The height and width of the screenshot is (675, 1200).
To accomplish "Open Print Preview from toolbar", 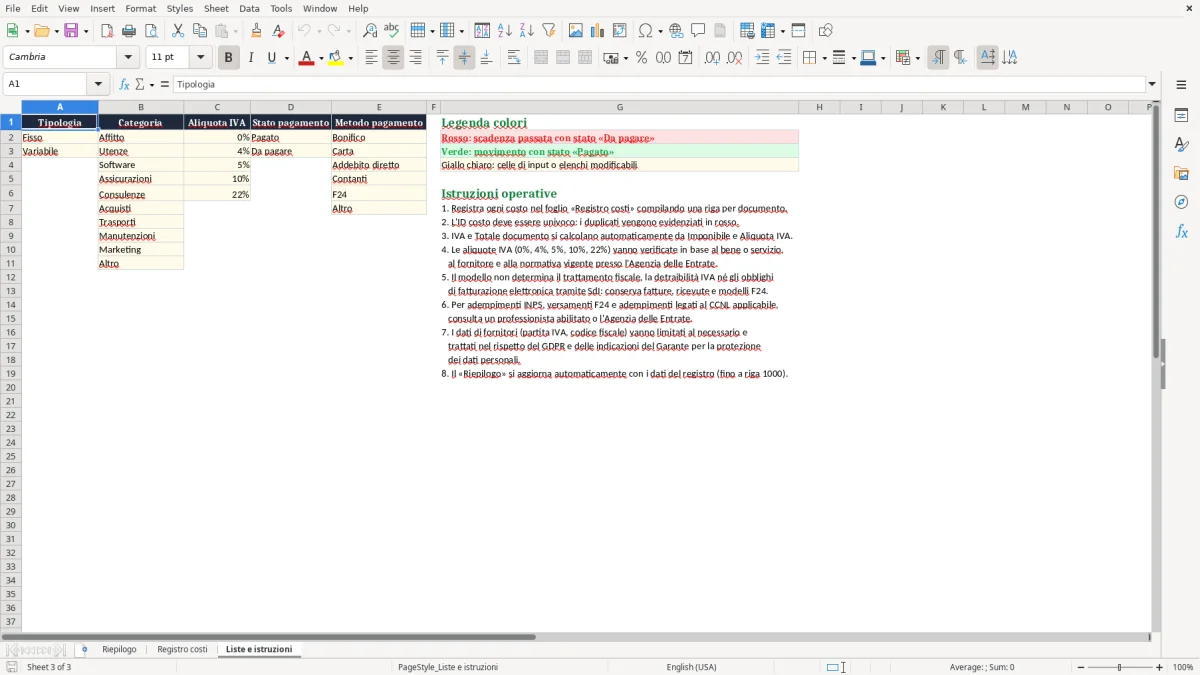I will click(x=151, y=31).
